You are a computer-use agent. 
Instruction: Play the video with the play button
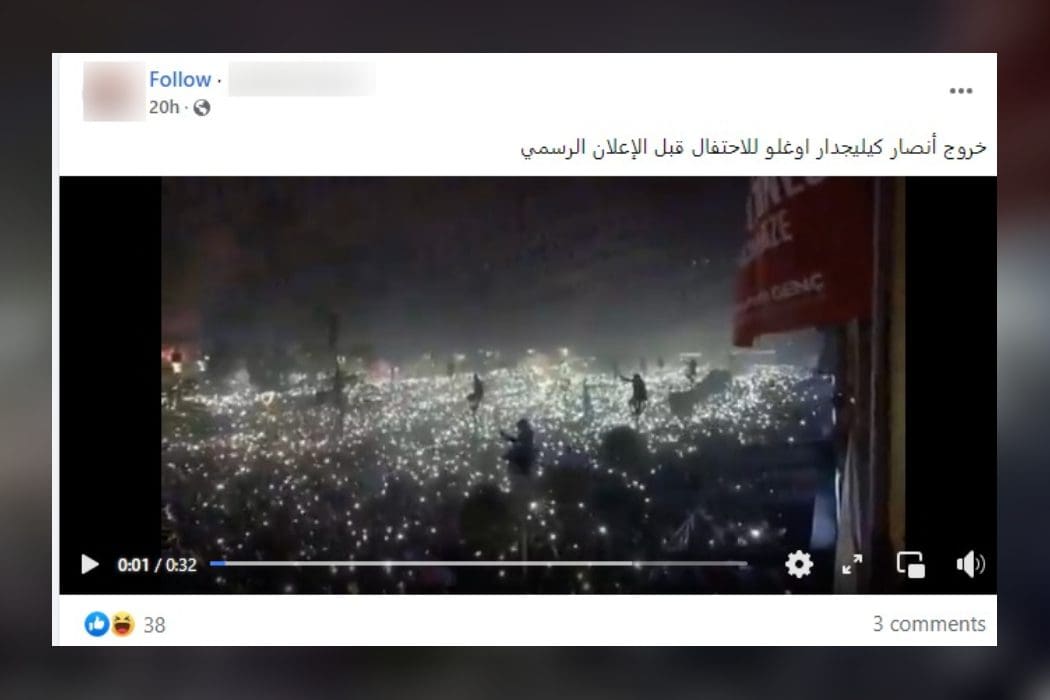pos(90,565)
